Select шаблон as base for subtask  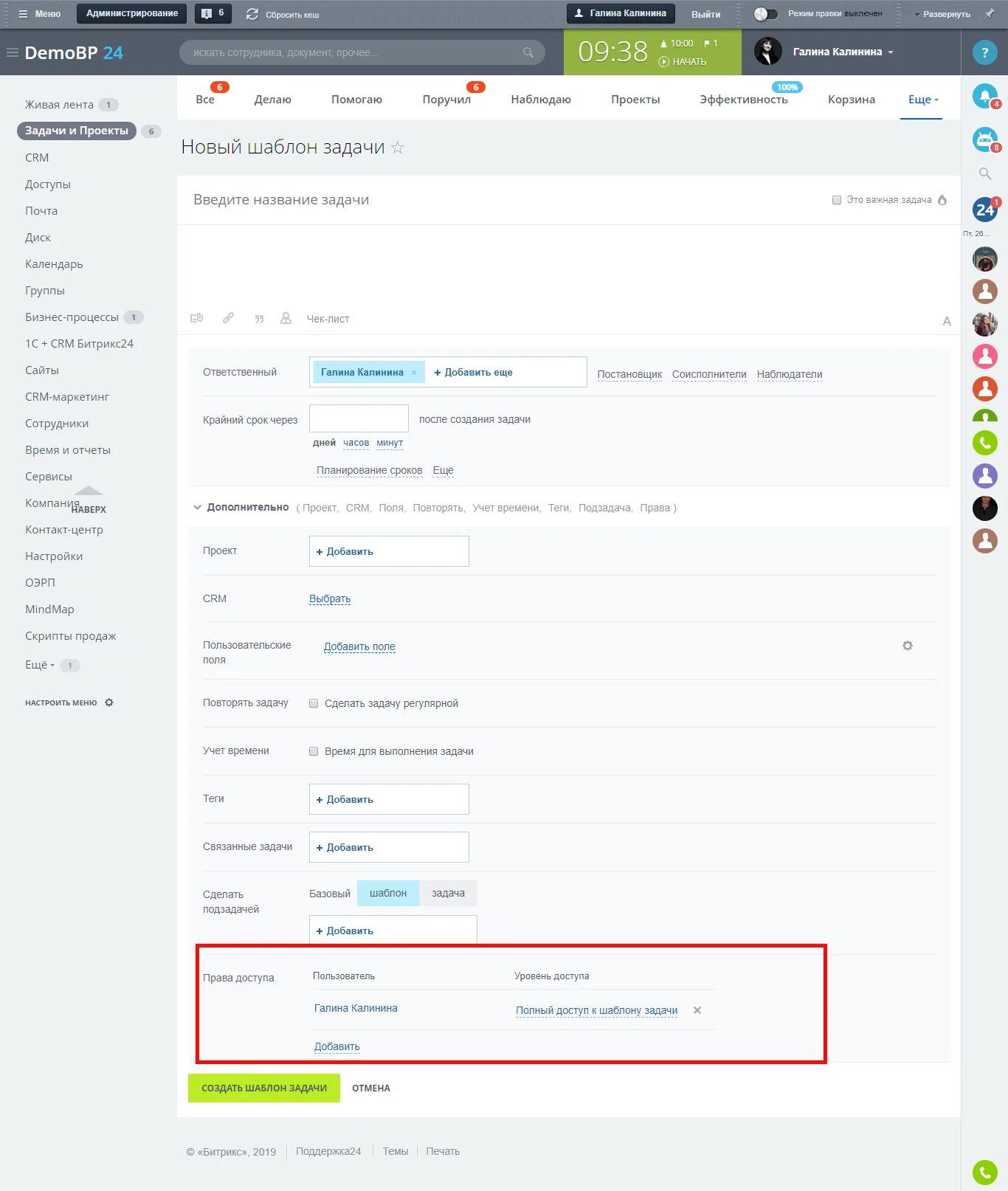388,893
